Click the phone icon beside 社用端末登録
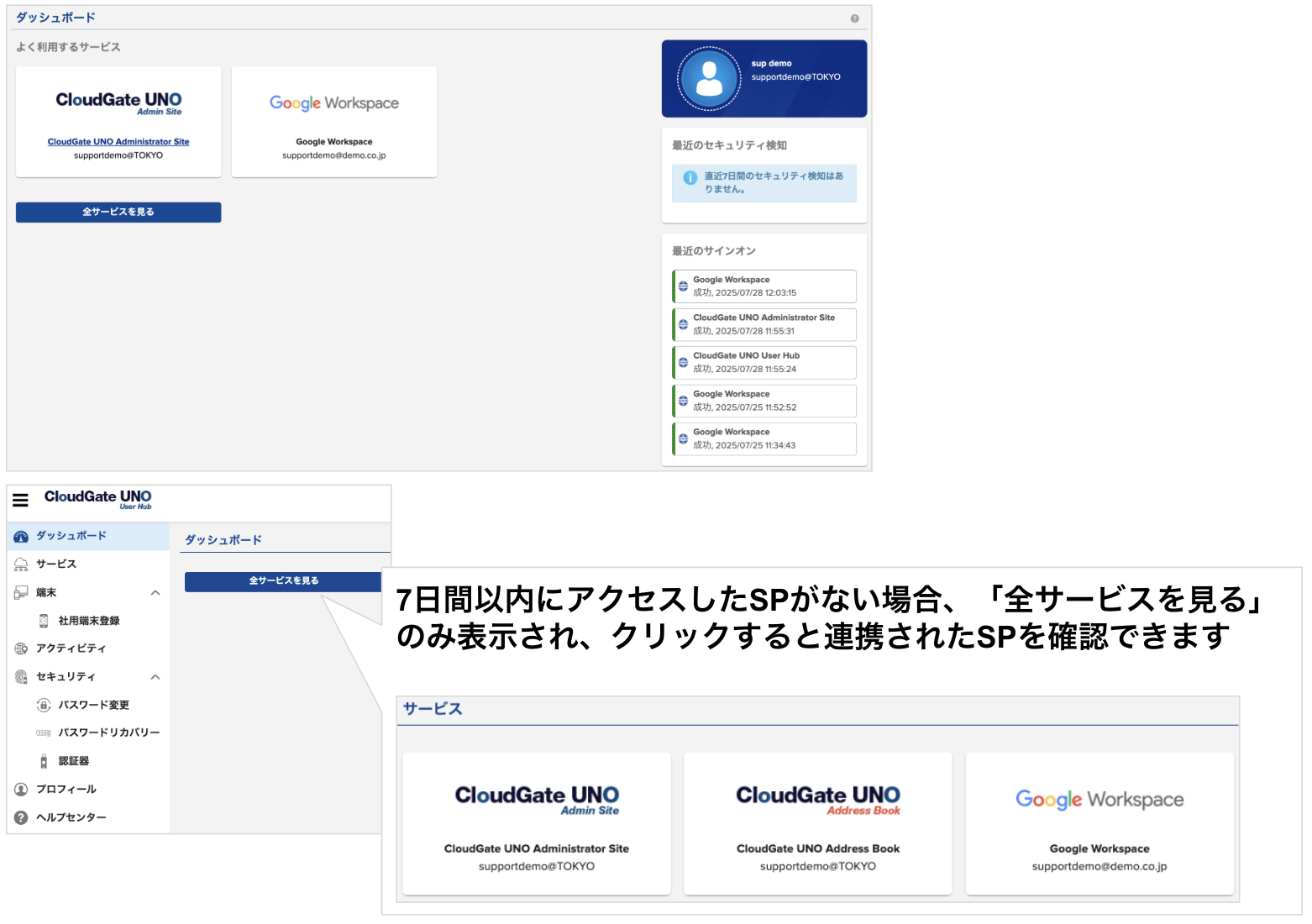 pos(44,621)
